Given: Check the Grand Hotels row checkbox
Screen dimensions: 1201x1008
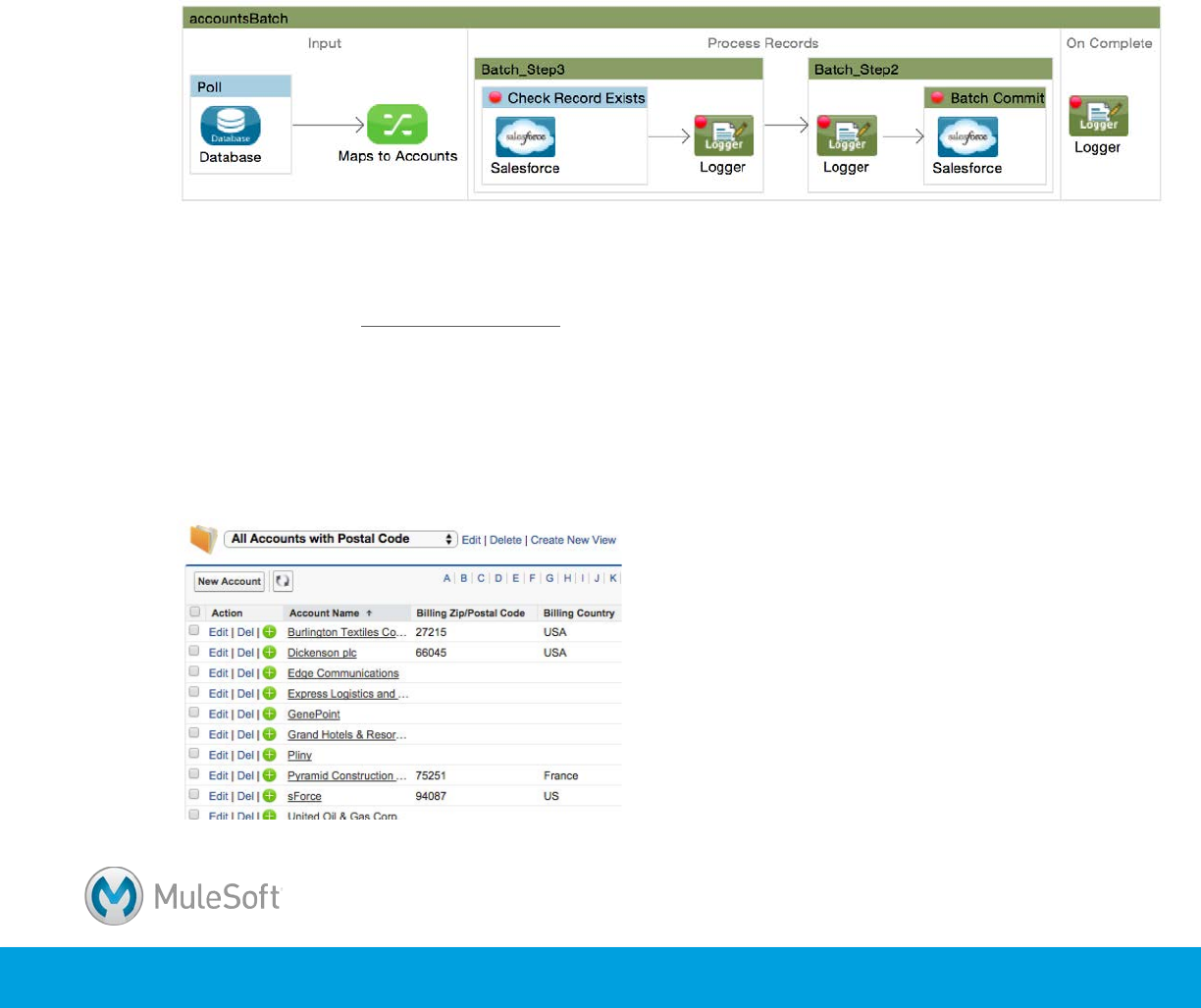Looking at the screenshot, I should [194, 734].
